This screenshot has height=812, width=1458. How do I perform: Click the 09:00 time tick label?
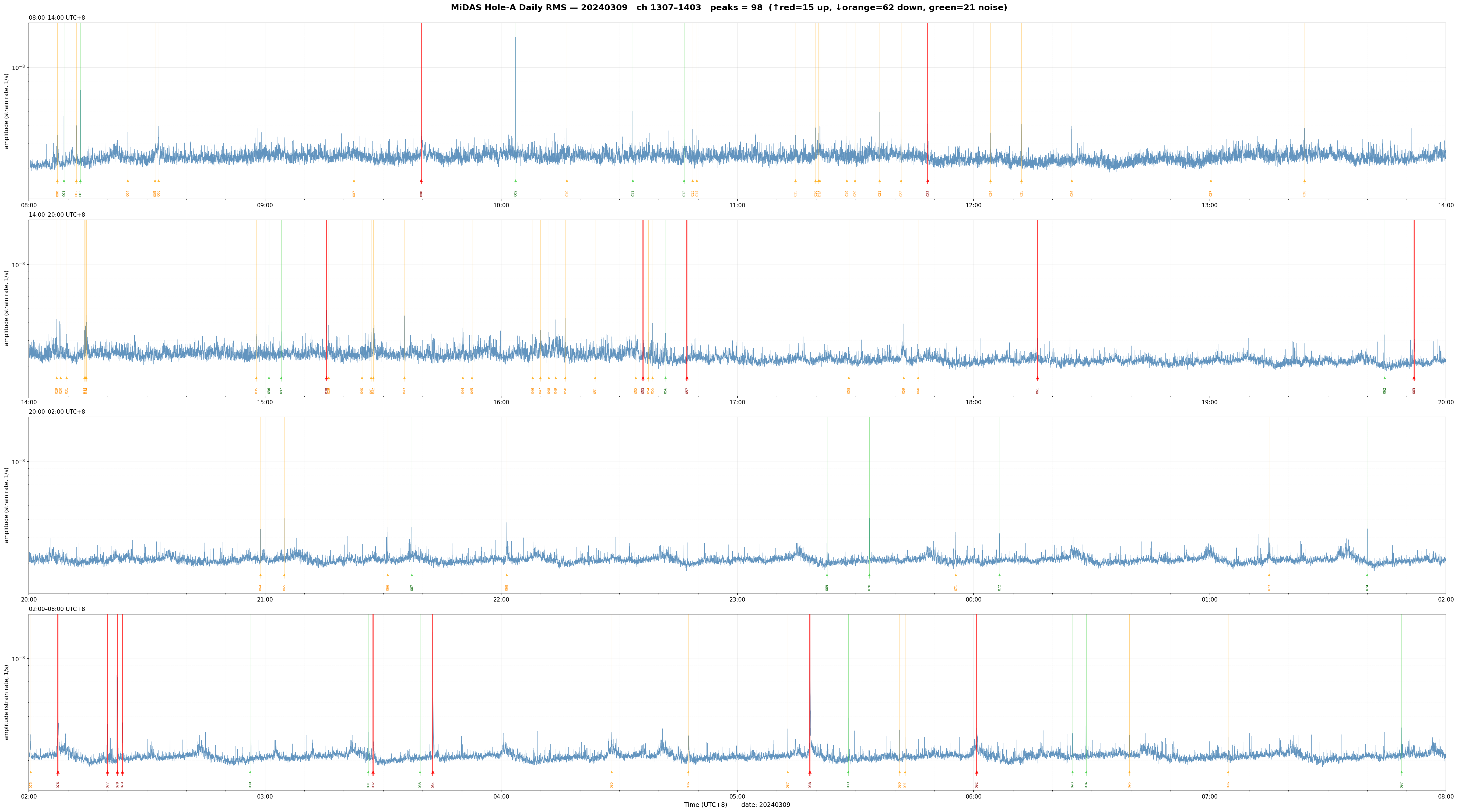(x=265, y=205)
